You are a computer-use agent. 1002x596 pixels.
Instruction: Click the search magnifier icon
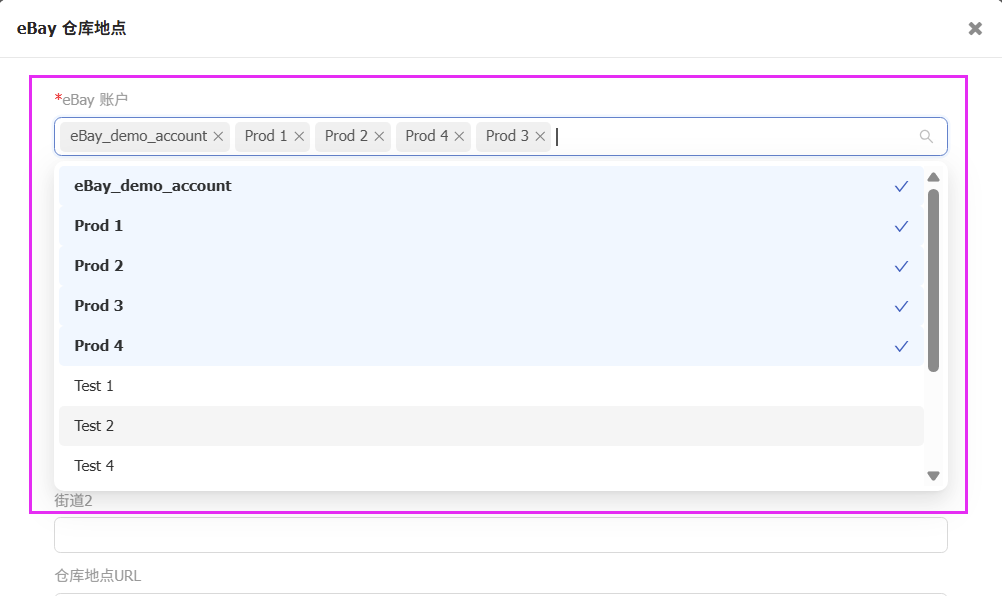click(x=926, y=137)
